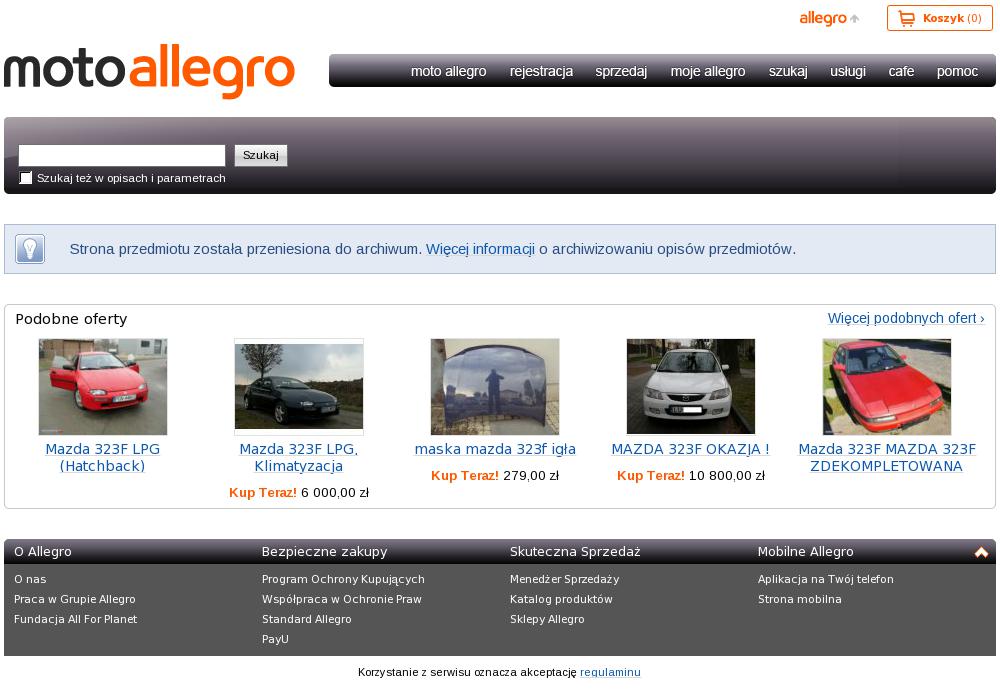Open 'MAZDA 323F OKAZJA !' offer link
This screenshot has height=692, width=1000.
coord(691,450)
